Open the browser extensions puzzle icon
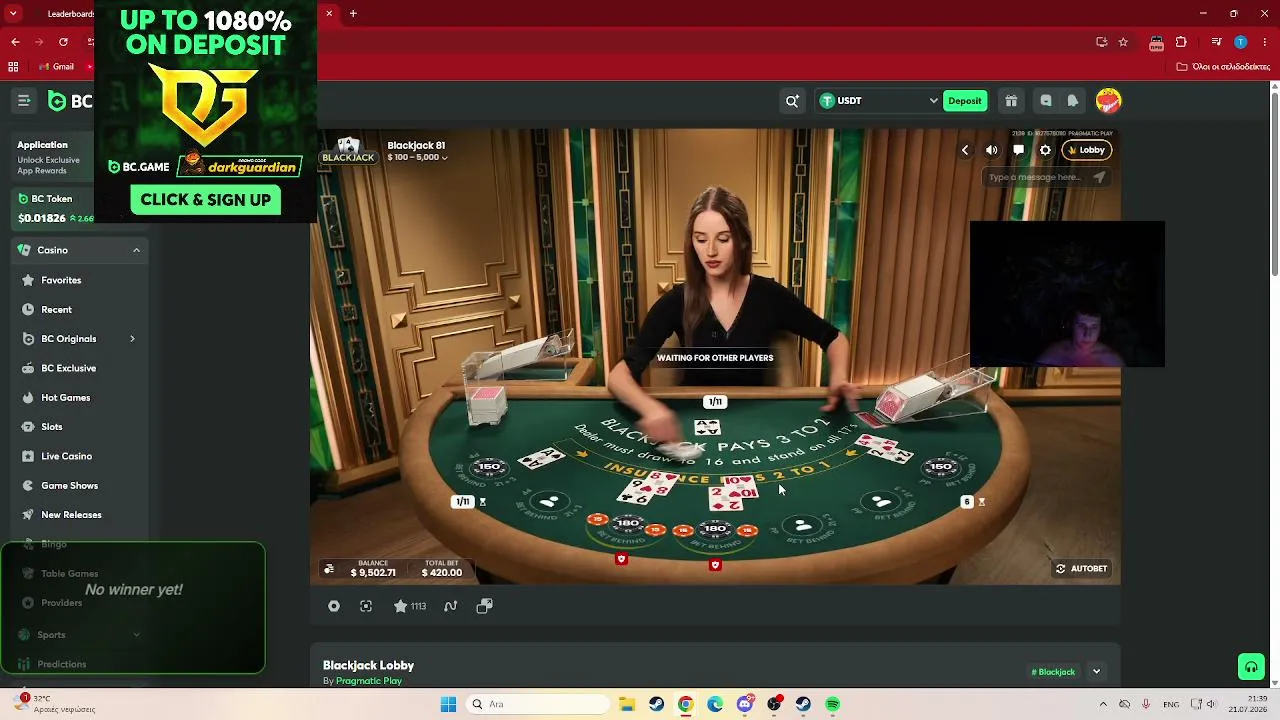Viewport: 1280px width, 720px height. coord(1181,42)
